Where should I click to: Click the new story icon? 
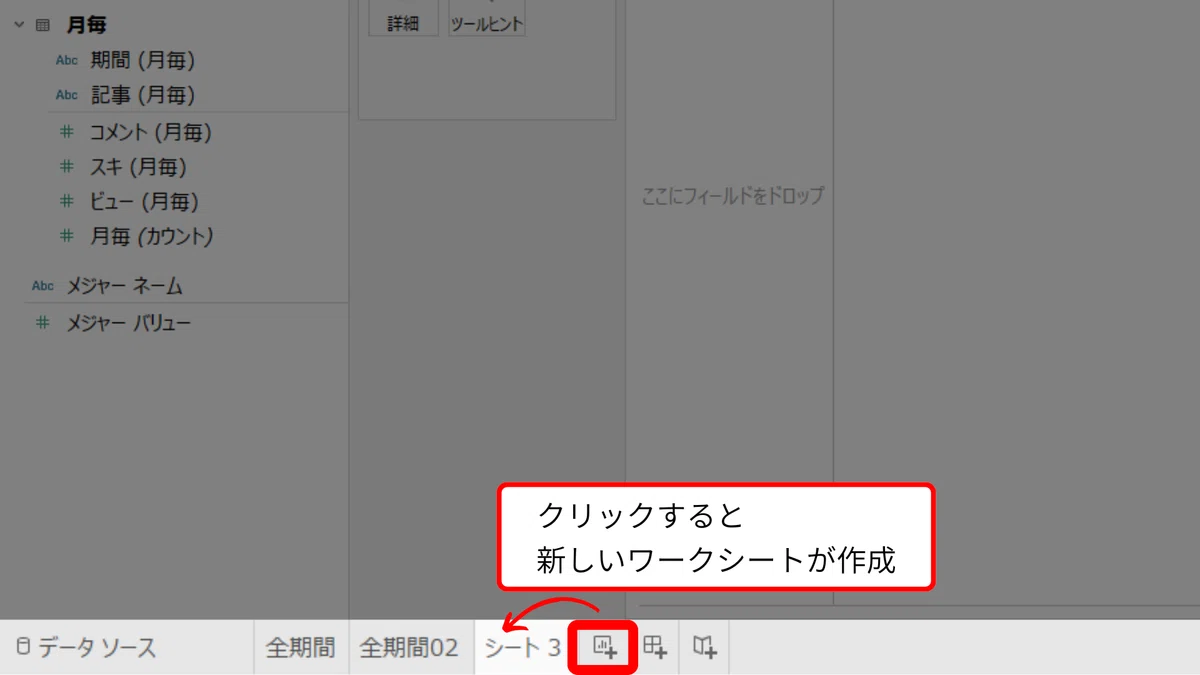[x=705, y=647]
